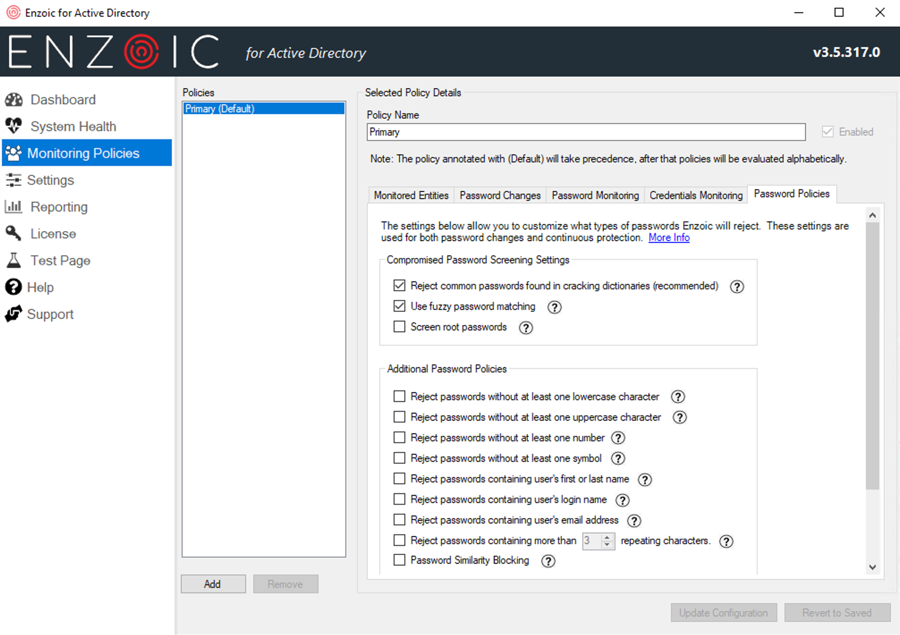The height and width of the screenshot is (635, 900).
Task: Click help icon beside Use fuzzy password matching
Action: point(554,307)
